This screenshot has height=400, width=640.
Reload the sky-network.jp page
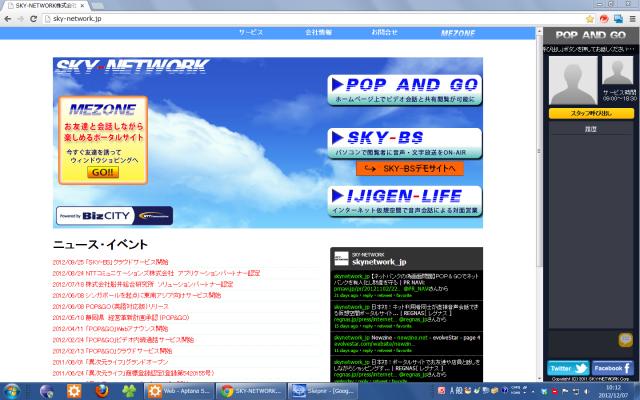click(33, 19)
